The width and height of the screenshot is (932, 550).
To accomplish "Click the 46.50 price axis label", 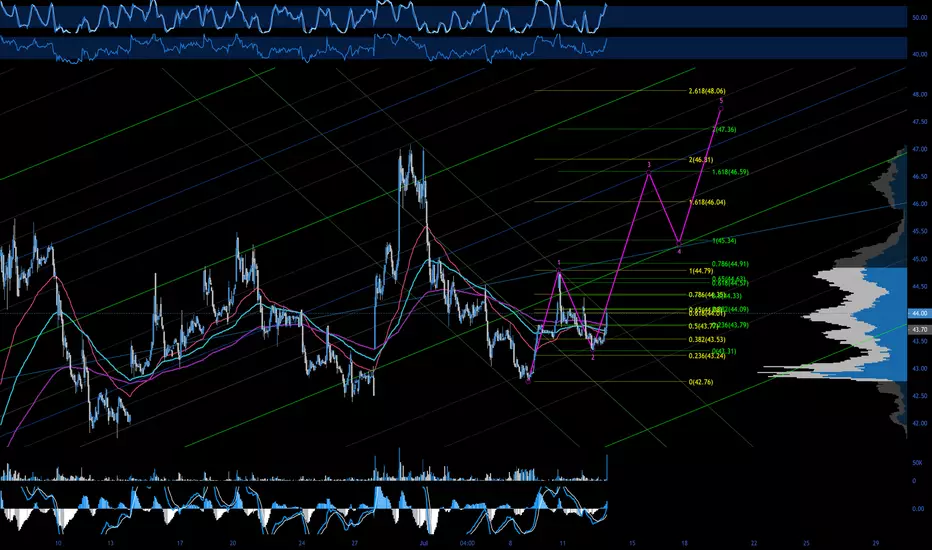I will coord(920,177).
